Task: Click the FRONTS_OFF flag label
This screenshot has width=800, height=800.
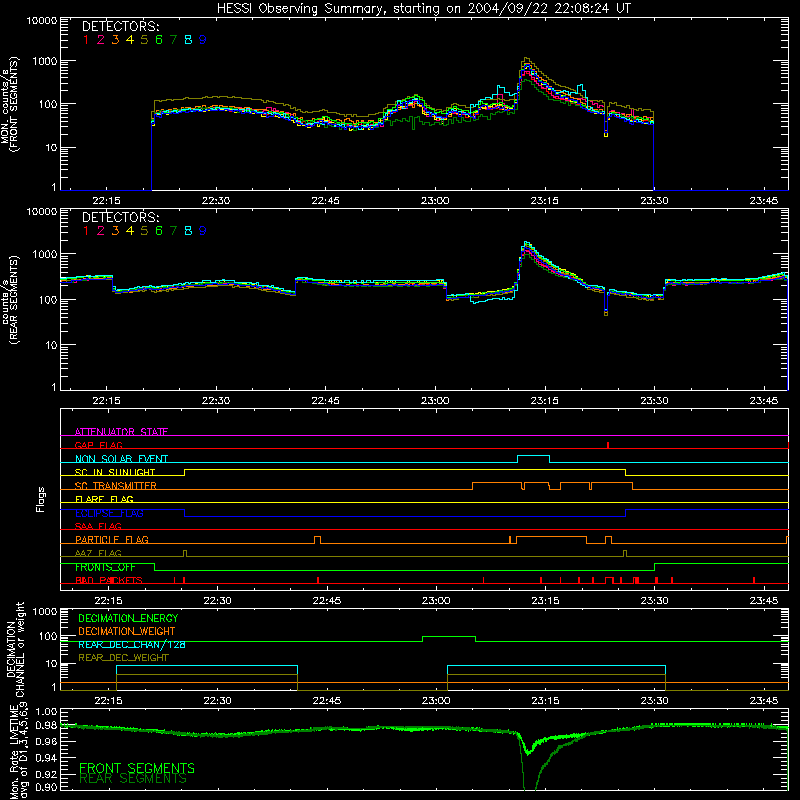Action: pos(105,567)
